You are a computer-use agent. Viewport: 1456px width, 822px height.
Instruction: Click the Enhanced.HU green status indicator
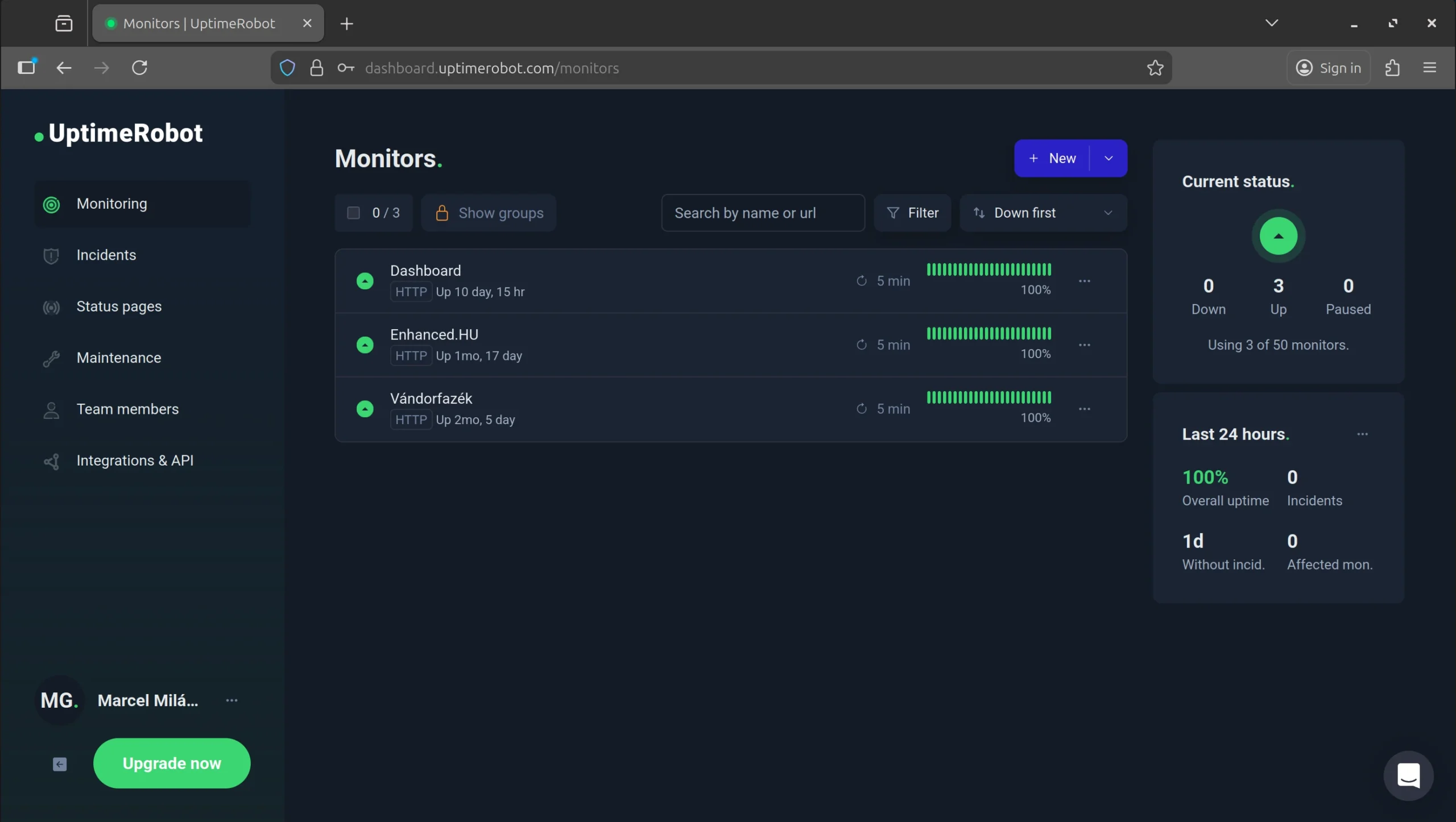[x=365, y=344]
